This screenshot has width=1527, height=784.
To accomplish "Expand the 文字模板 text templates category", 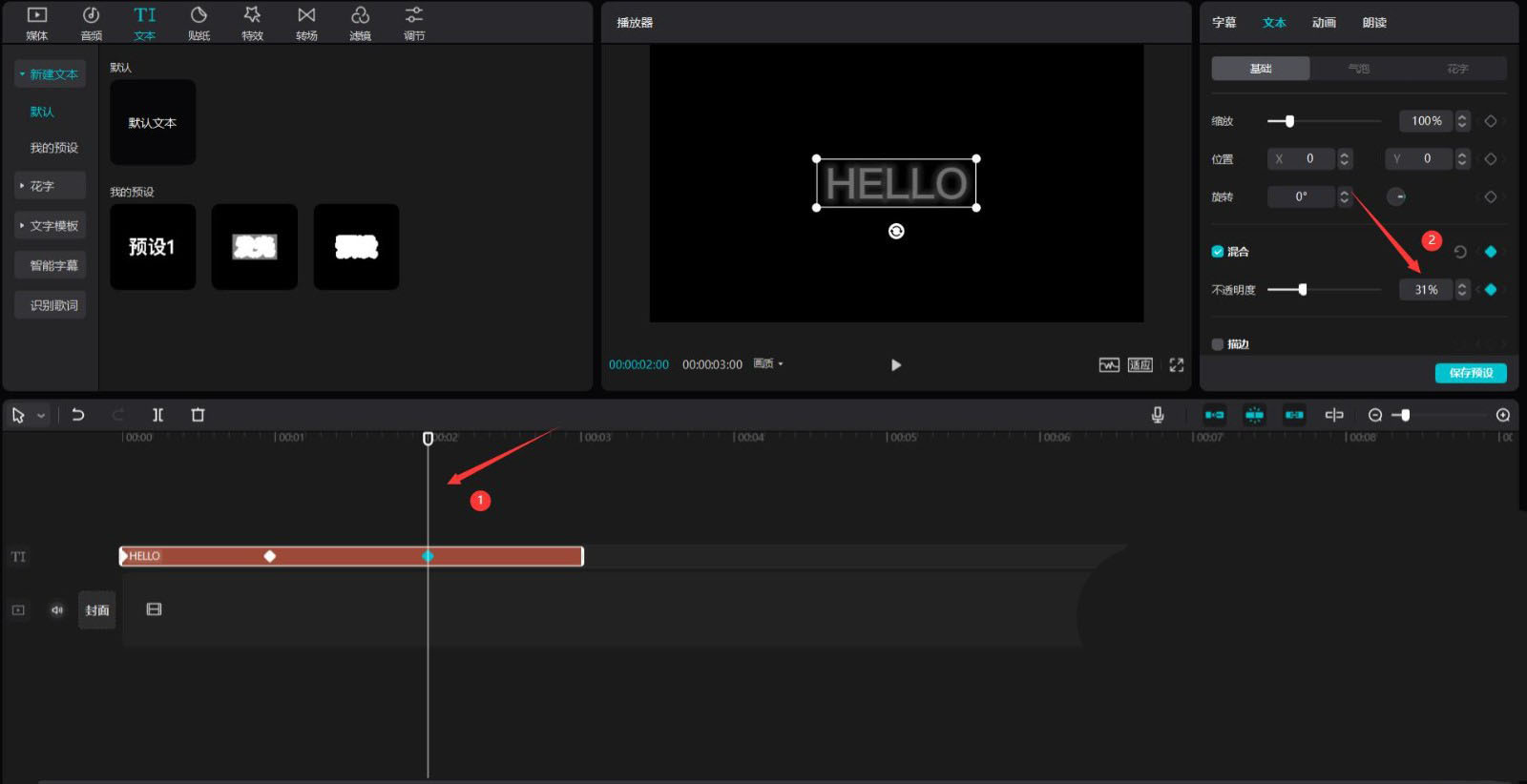I will click(x=50, y=226).
